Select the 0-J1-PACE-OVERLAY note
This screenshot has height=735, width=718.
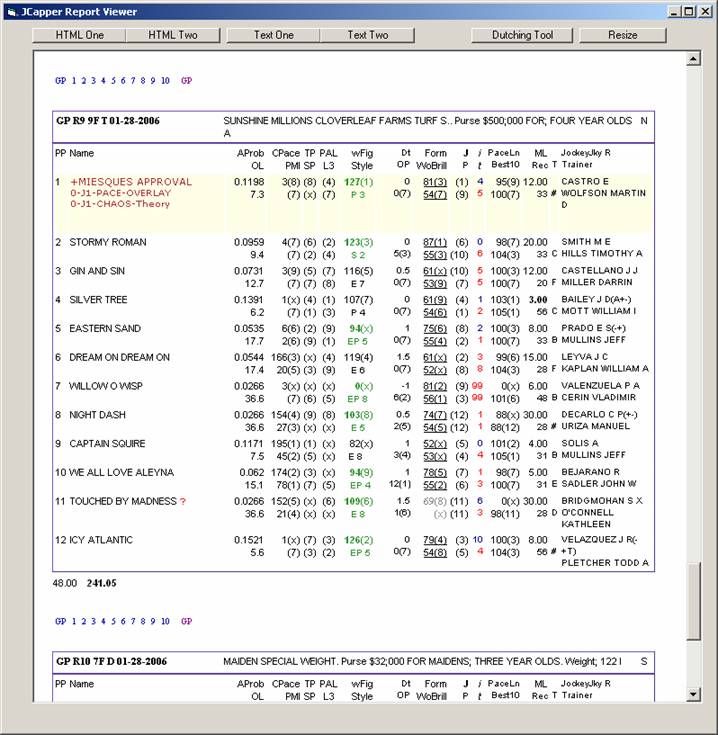(120, 193)
